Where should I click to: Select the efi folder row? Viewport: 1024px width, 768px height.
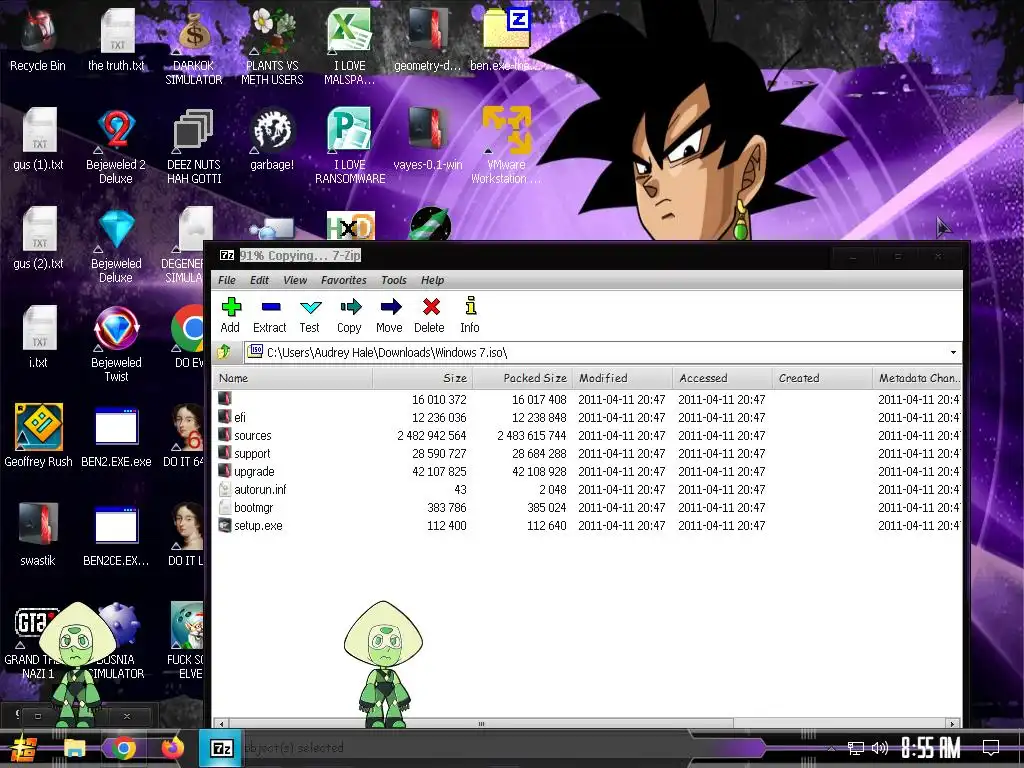588,417
